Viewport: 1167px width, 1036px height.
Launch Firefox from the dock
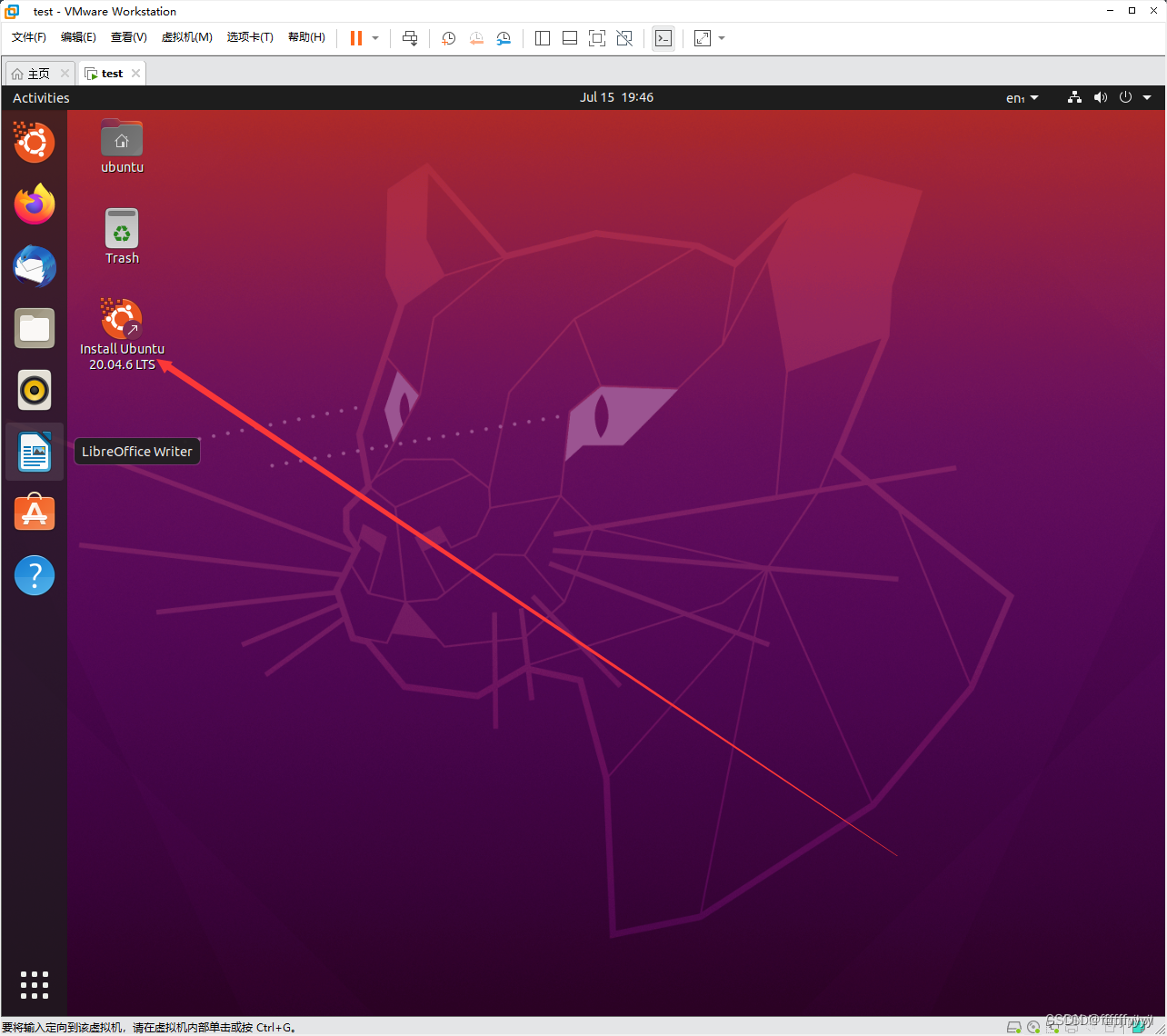(x=35, y=204)
